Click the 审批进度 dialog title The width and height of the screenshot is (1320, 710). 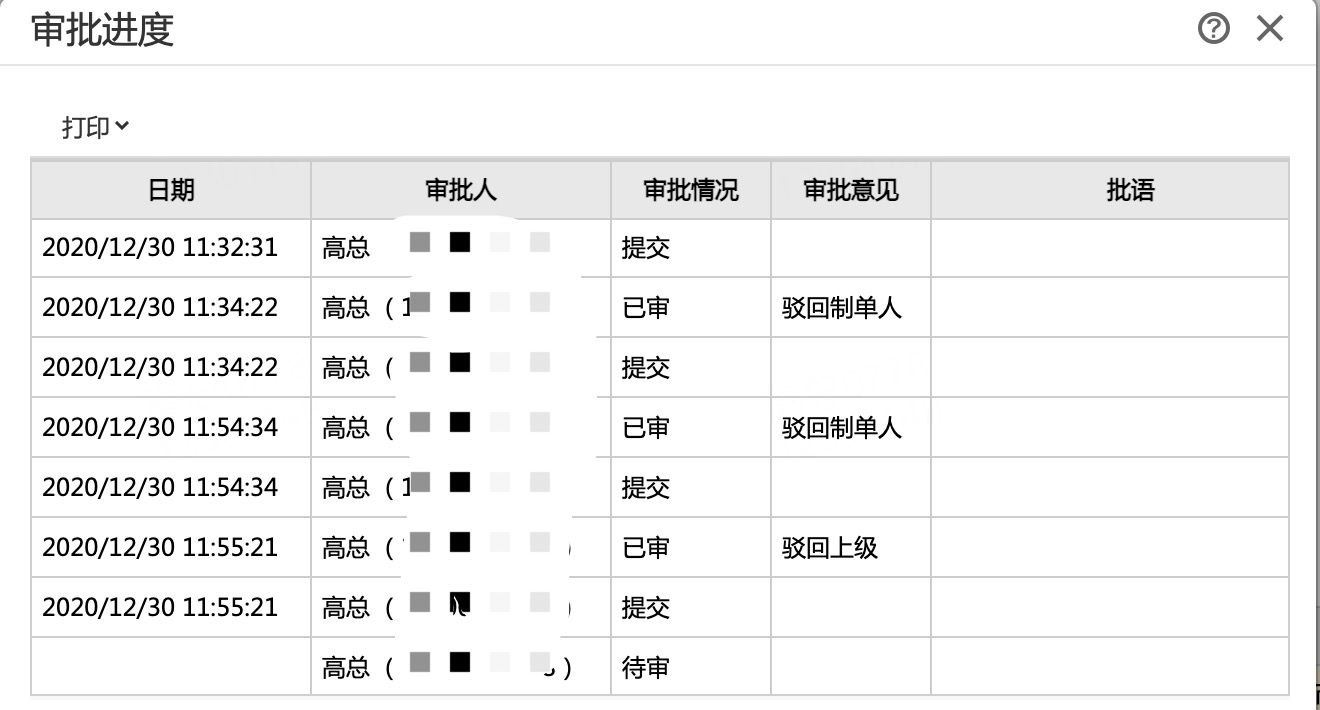coord(102,30)
